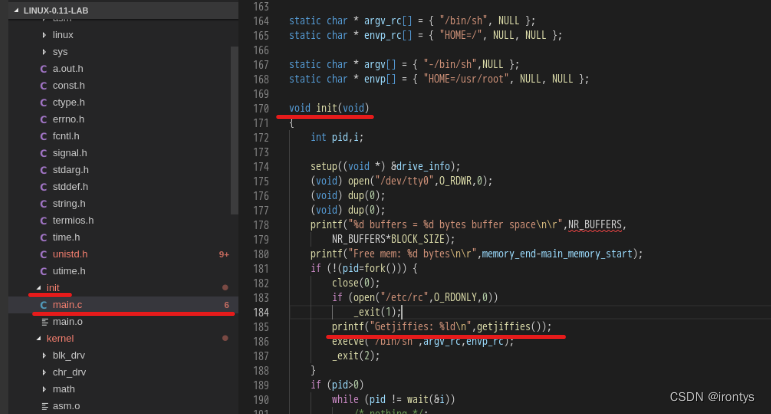
Task: Open time.h header file
Action: point(66,237)
